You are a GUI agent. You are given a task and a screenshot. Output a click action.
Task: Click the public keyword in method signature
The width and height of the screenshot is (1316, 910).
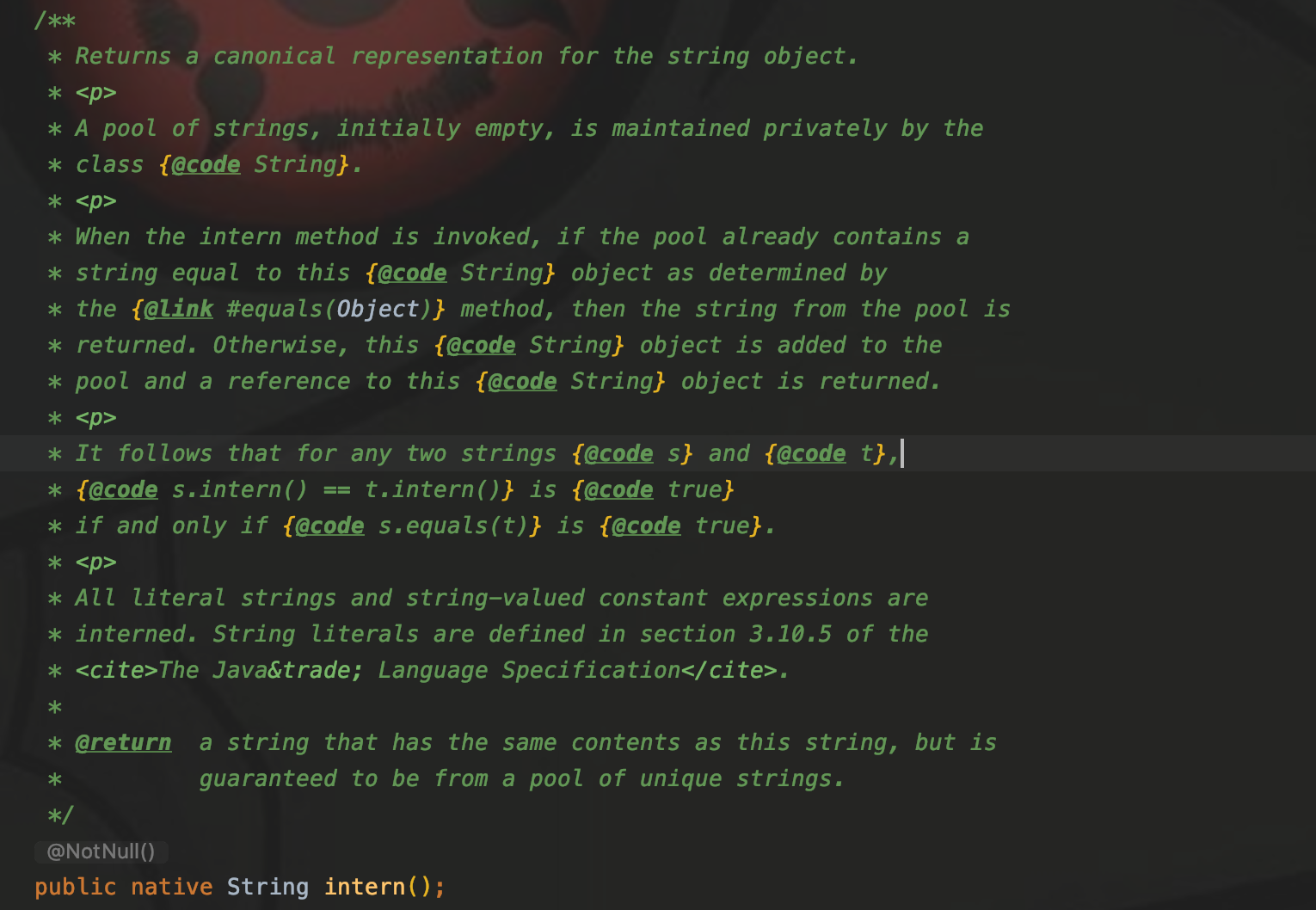point(76,887)
